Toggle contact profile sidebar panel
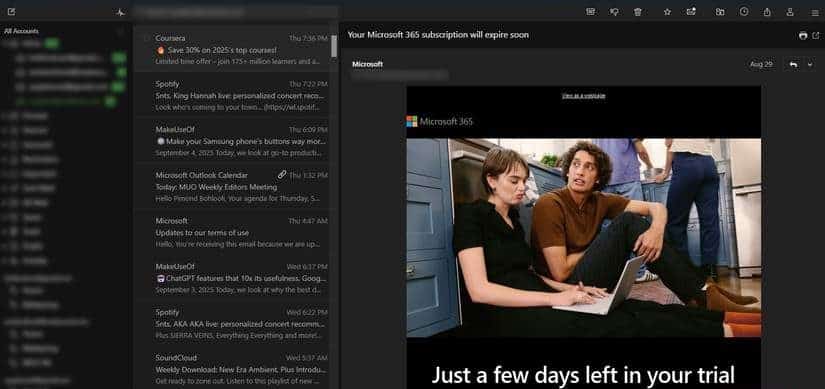This screenshot has width=825, height=389. click(x=790, y=12)
